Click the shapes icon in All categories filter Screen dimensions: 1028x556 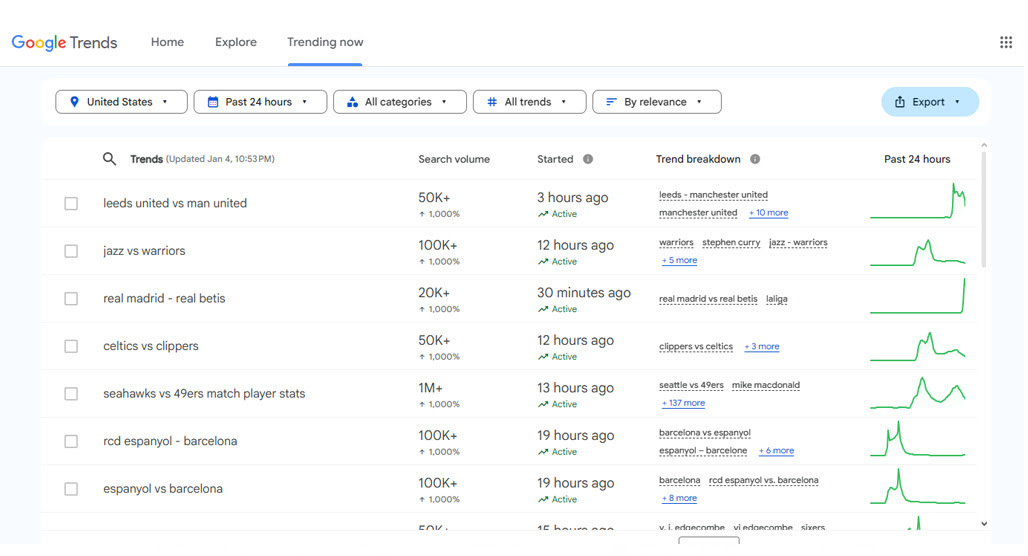352,102
